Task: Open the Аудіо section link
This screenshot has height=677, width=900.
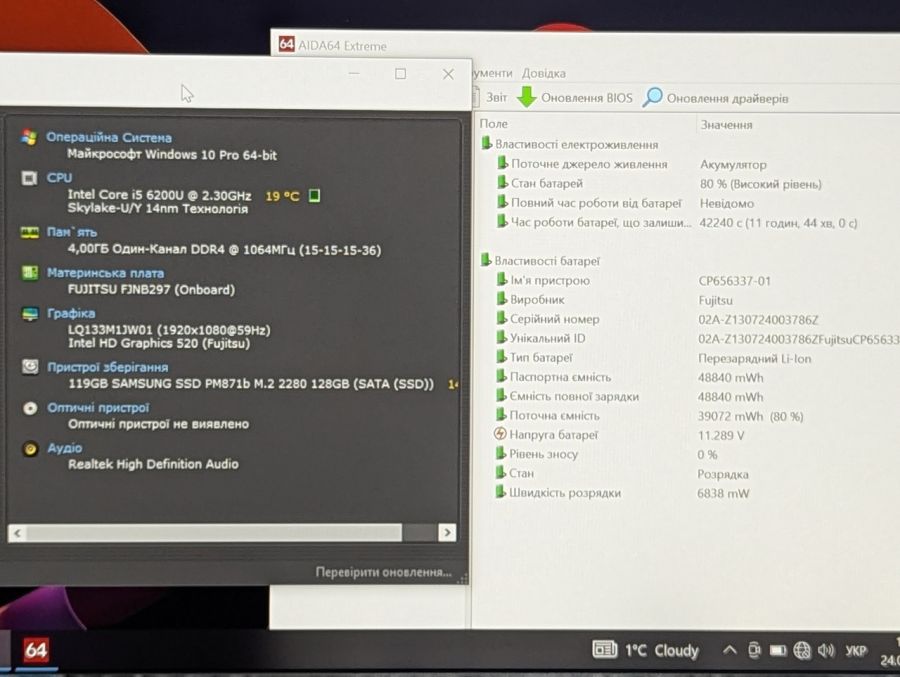Action: 65,448
